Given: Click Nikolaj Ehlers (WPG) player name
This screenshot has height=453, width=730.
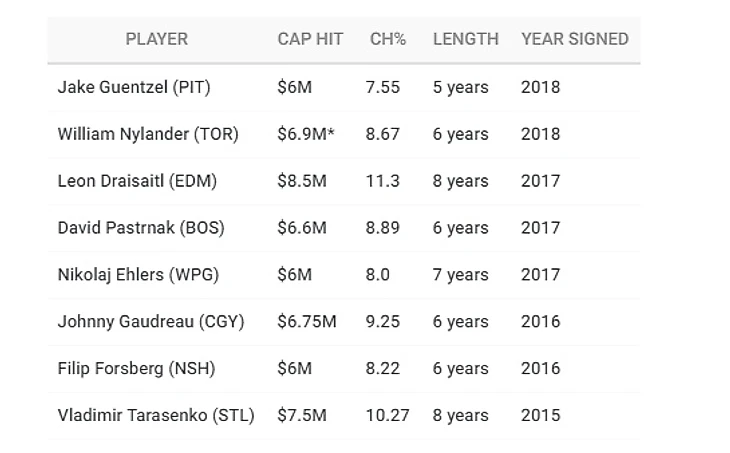Looking at the screenshot, I should coord(138,275).
